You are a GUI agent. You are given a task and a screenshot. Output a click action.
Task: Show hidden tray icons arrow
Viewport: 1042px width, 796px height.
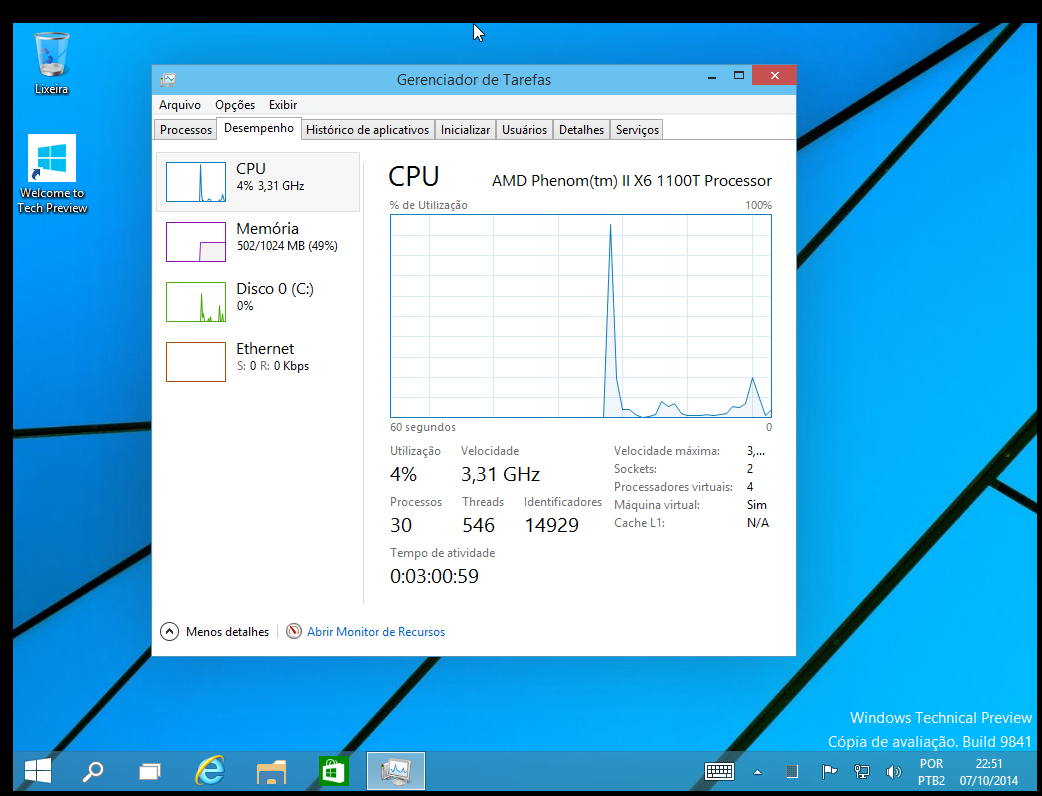[757, 772]
